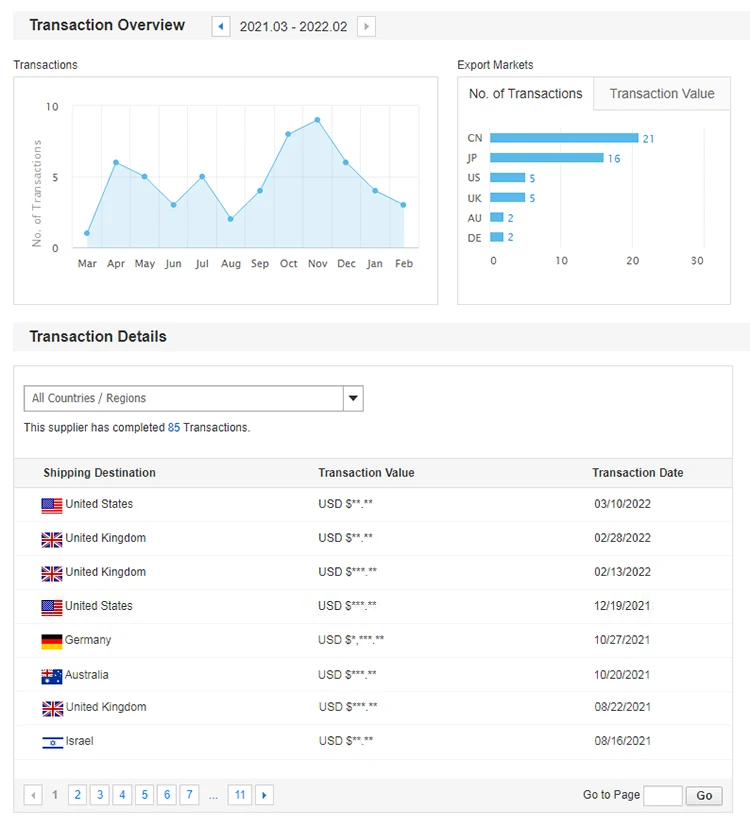Viewport: 750px width, 827px height.
Task: Click the Germany flag icon
Action: point(52,641)
